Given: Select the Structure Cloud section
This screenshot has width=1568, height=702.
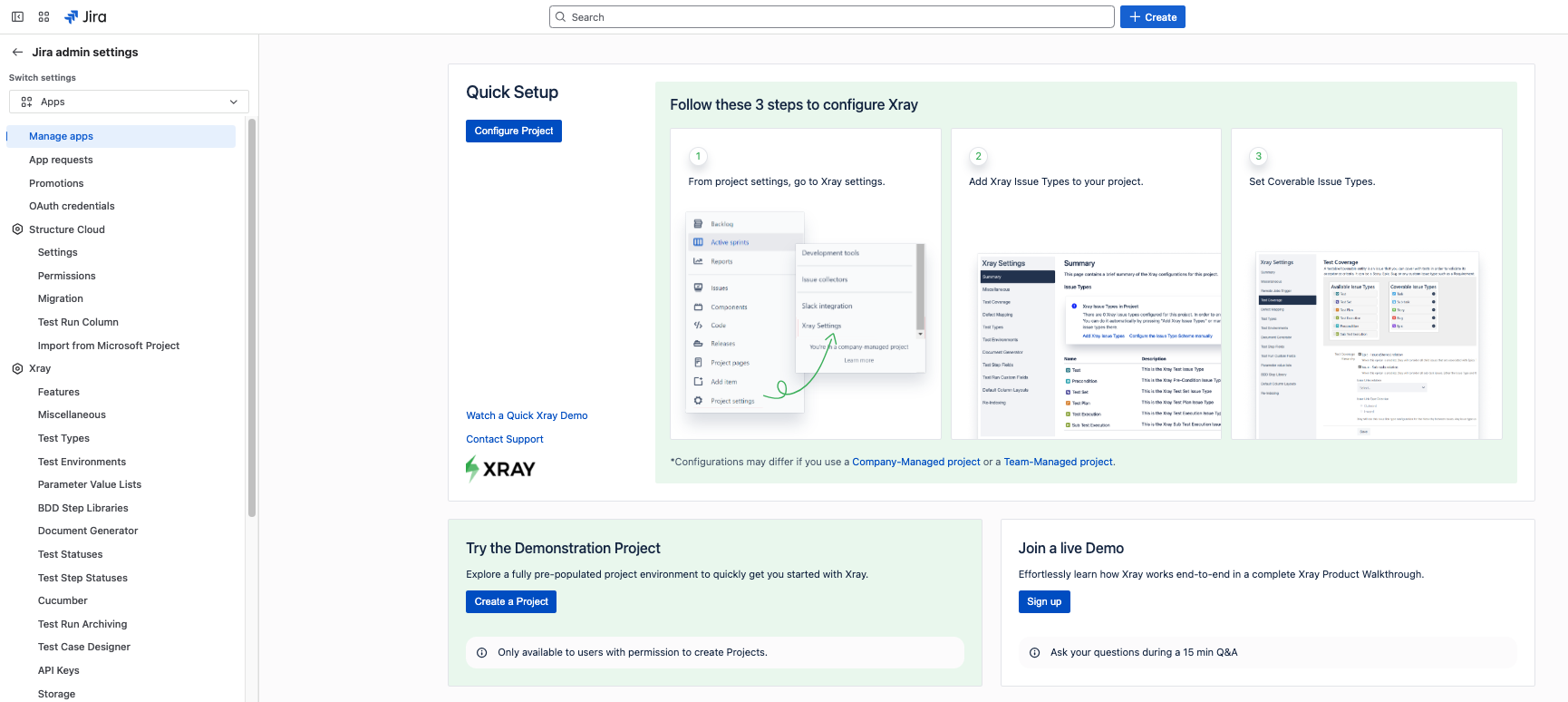Looking at the screenshot, I should click(67, 229).
